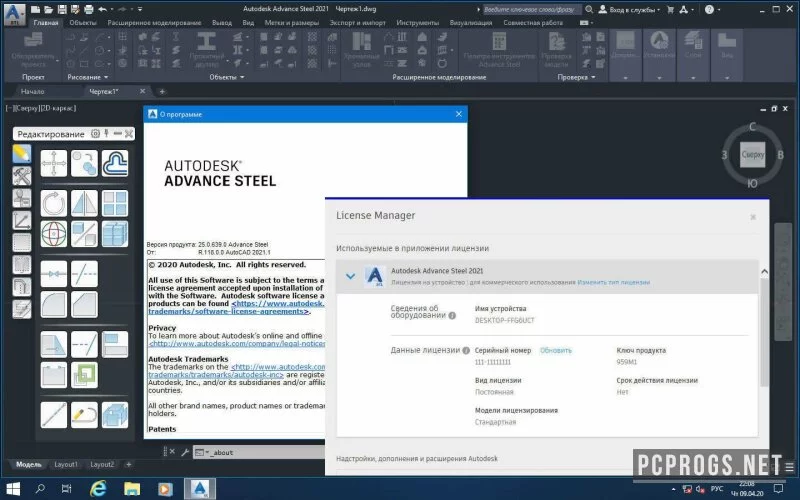
Task: Open the hammer tools category in palette sidebar
Action: click(x=21, y=176)
